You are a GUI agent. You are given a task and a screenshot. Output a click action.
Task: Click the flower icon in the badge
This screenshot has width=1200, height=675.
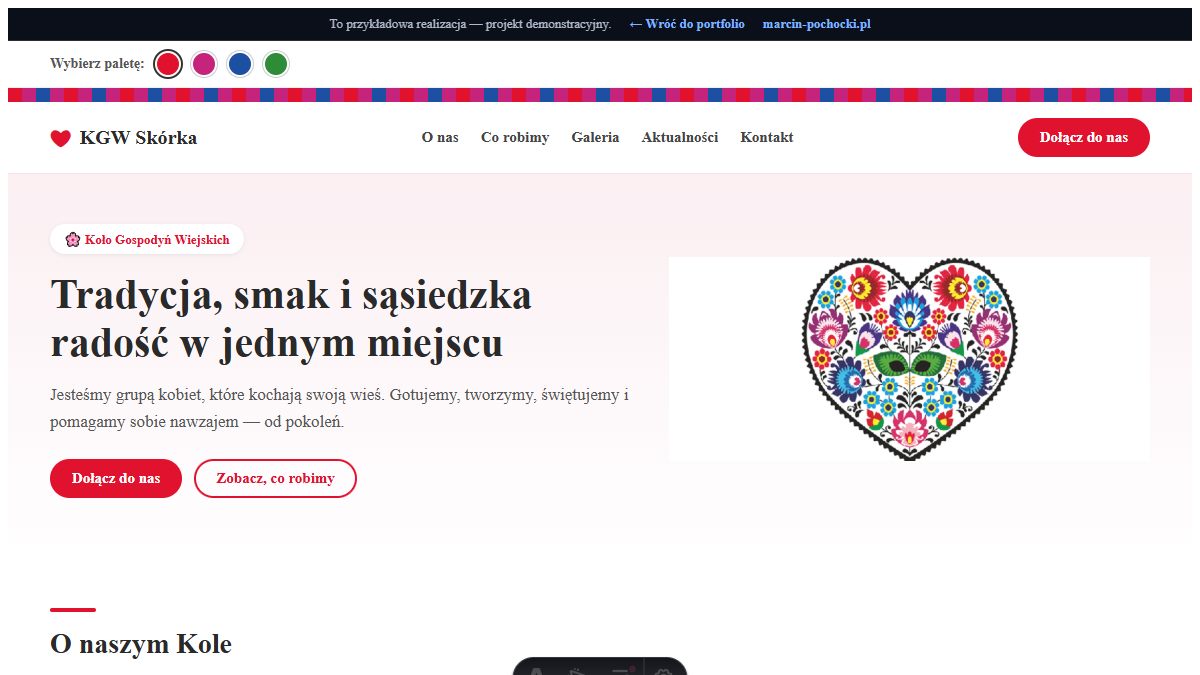[x=72, y=240]
